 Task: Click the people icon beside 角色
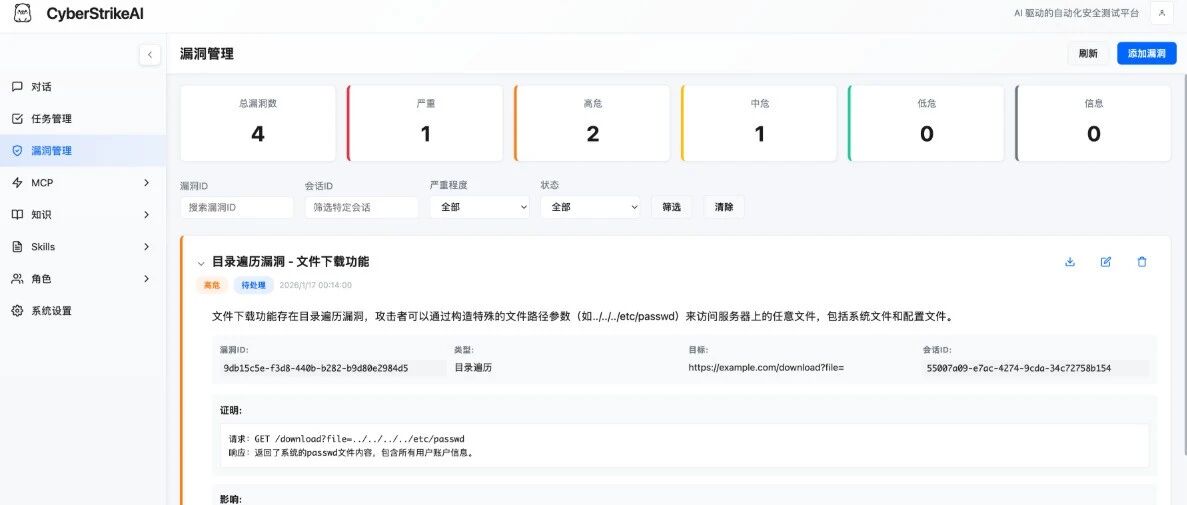click(x=17, y=279)
